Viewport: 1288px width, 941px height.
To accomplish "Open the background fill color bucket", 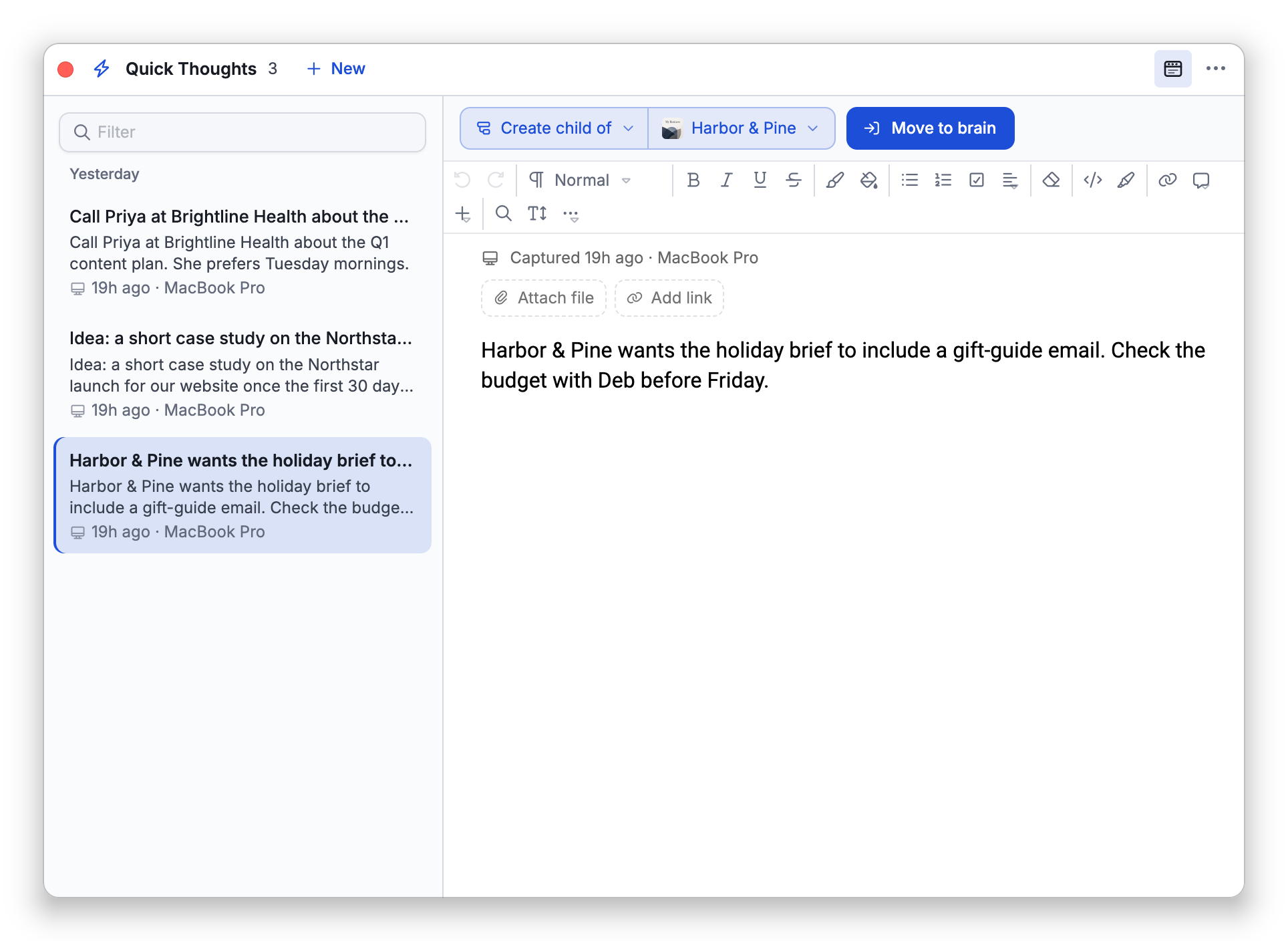I will 868,180.
